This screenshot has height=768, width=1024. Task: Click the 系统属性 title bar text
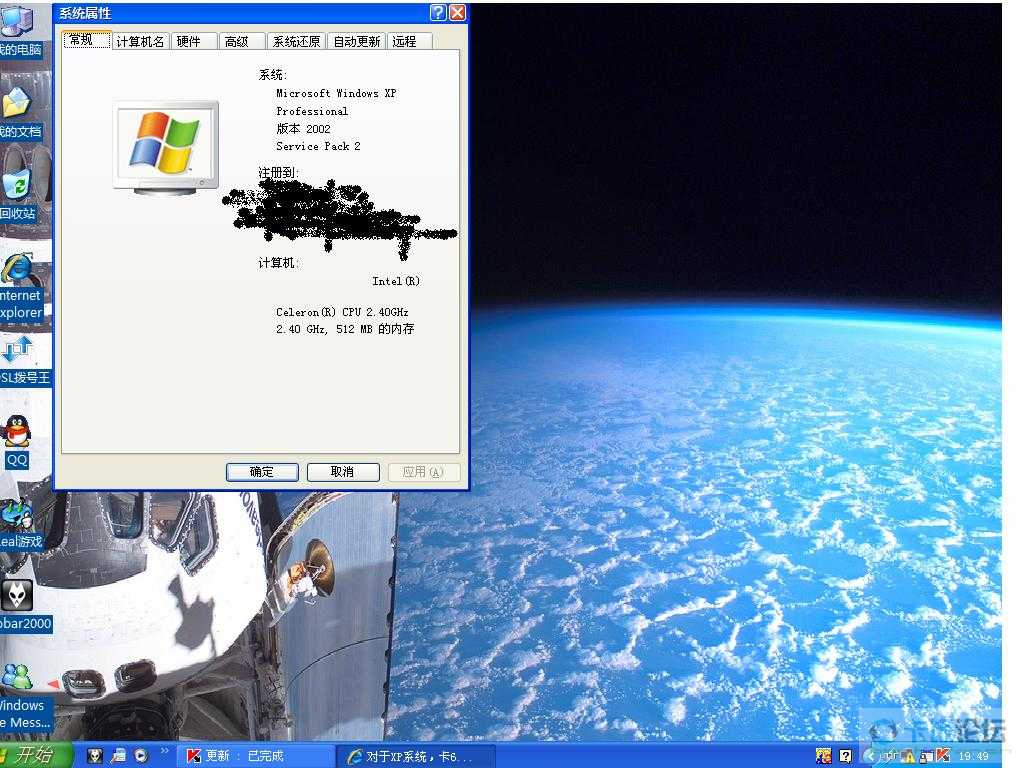85,13
